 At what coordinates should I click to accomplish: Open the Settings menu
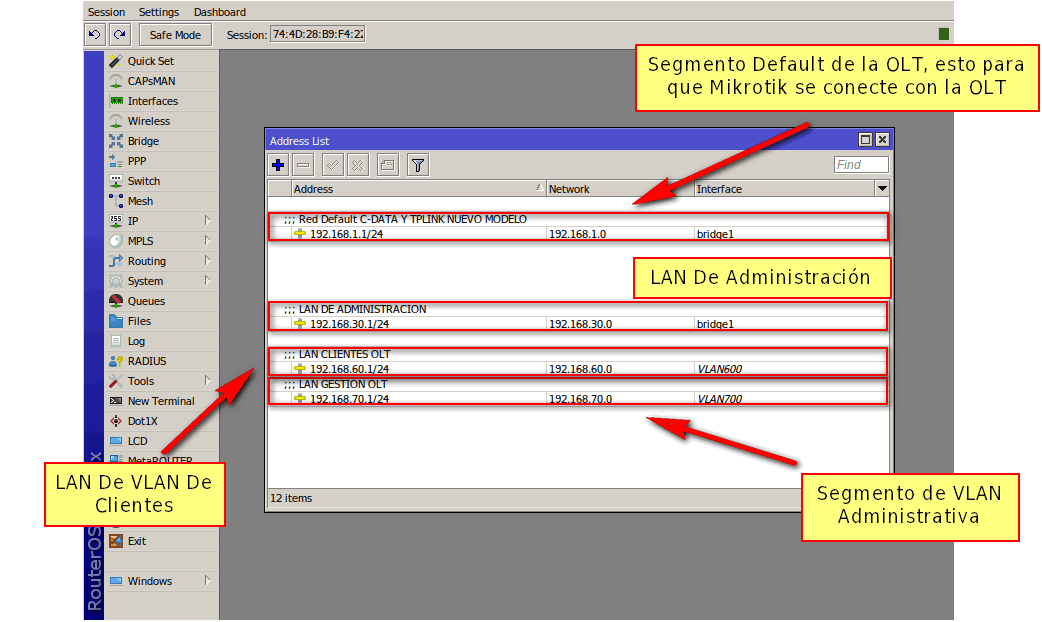tap(158, 12)
